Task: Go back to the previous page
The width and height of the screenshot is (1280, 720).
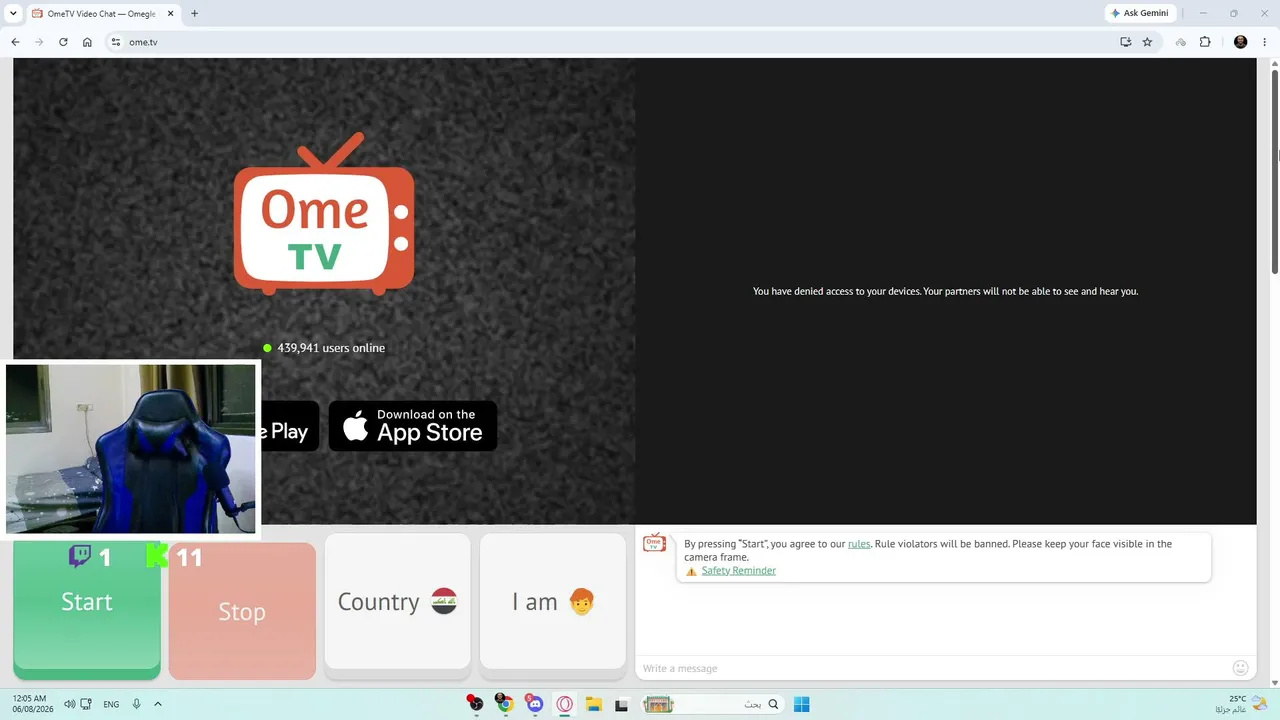Action: pos(15,42)
